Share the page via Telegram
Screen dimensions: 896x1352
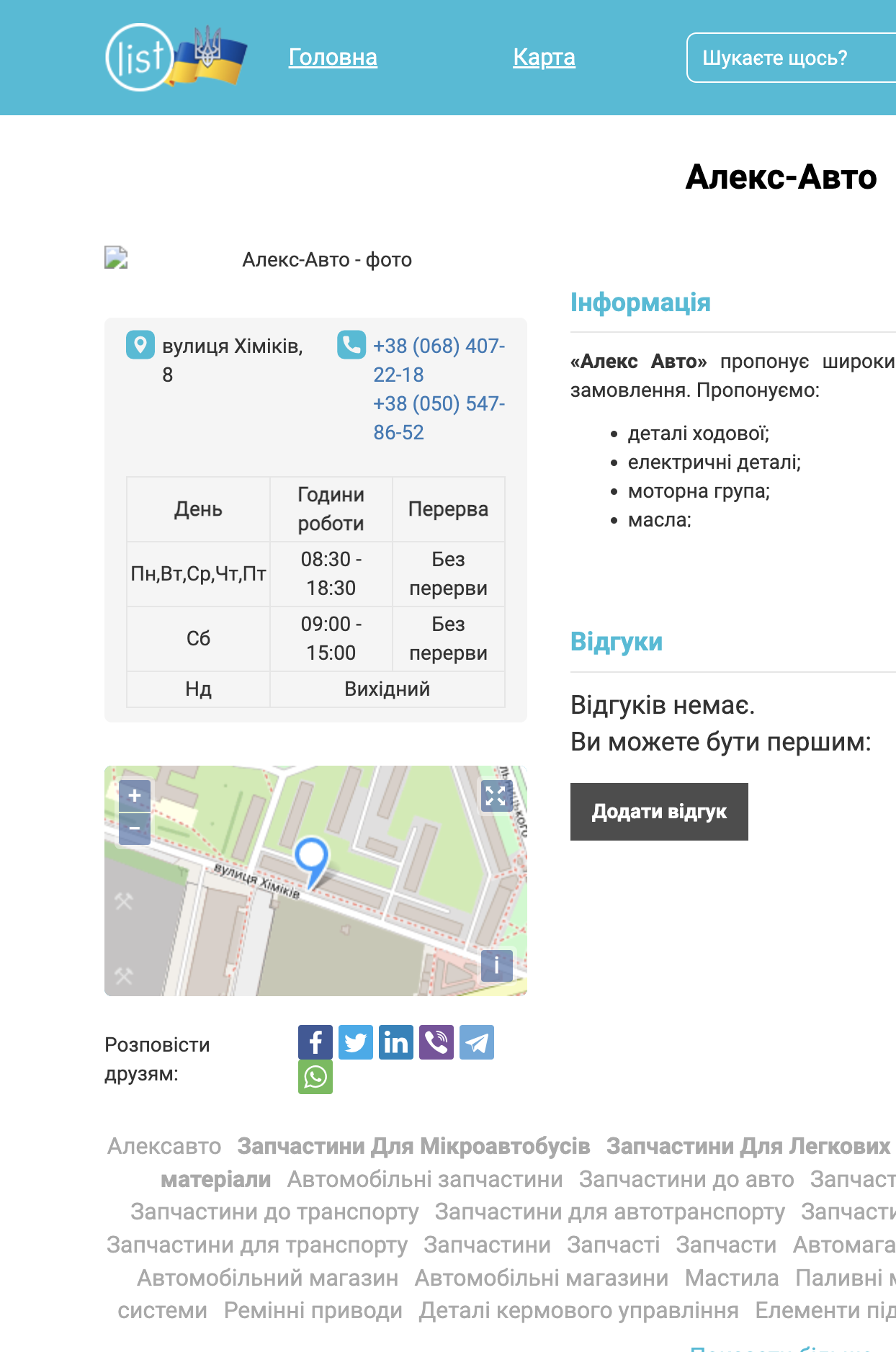click(477, 1042)
